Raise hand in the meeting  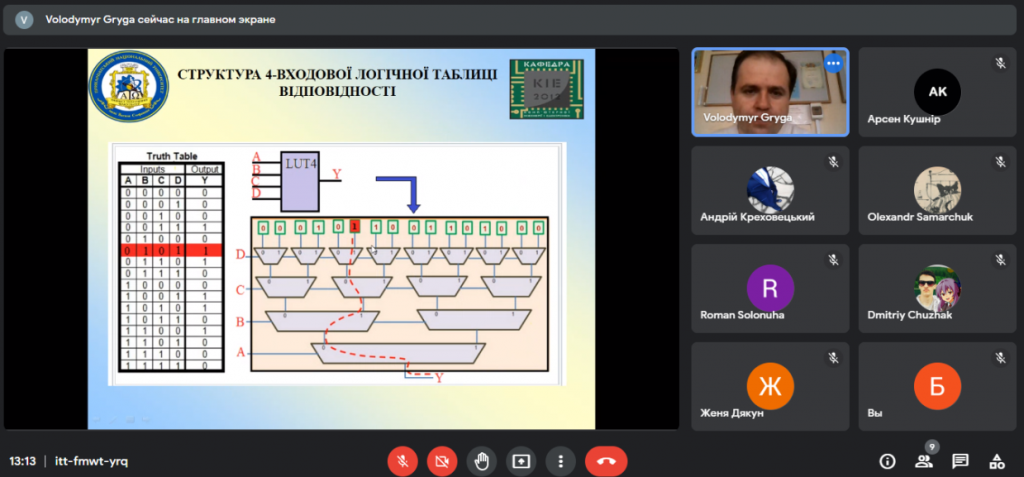click(481, 461)
